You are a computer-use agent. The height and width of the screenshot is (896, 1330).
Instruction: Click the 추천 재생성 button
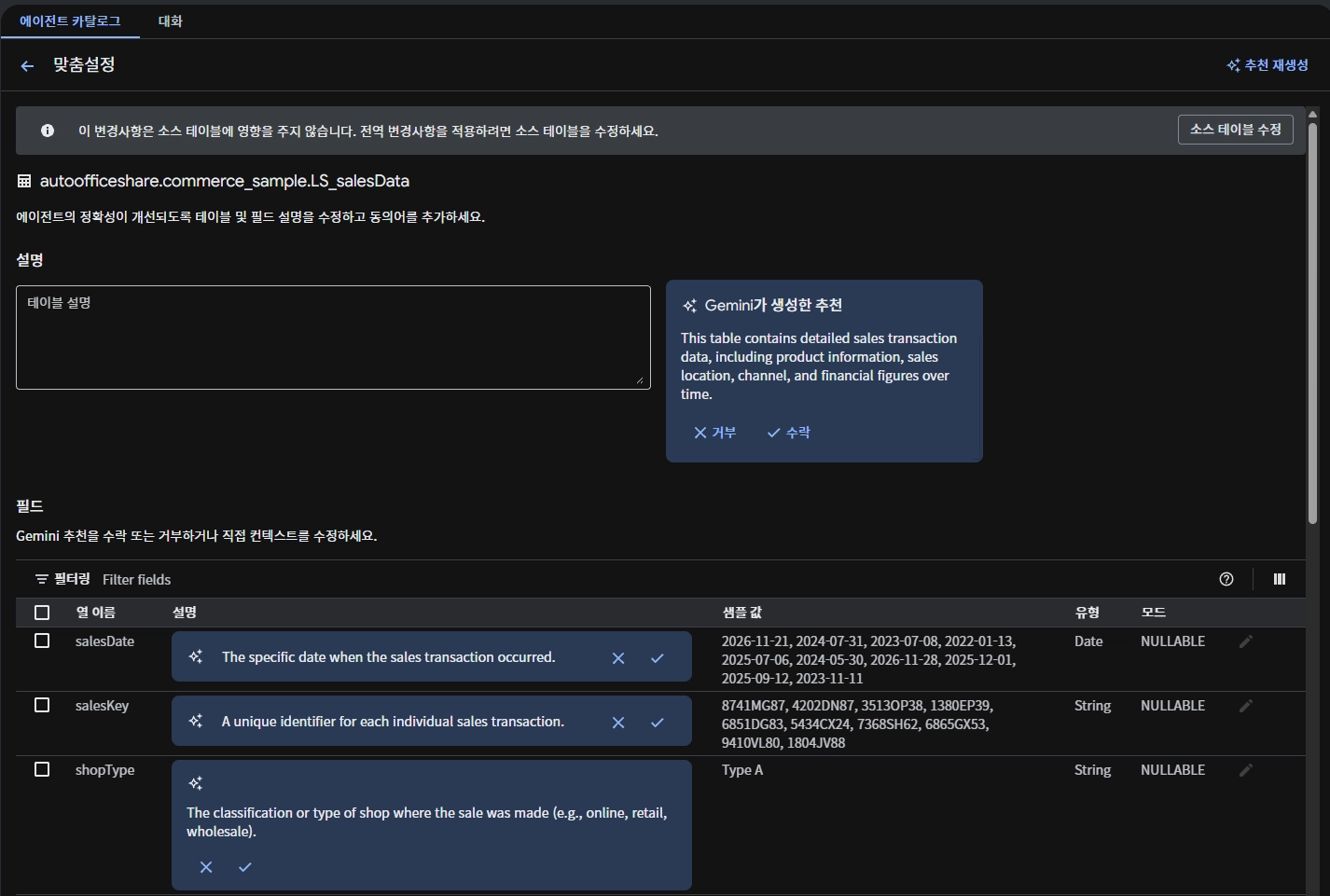[x=1268, y=65]
